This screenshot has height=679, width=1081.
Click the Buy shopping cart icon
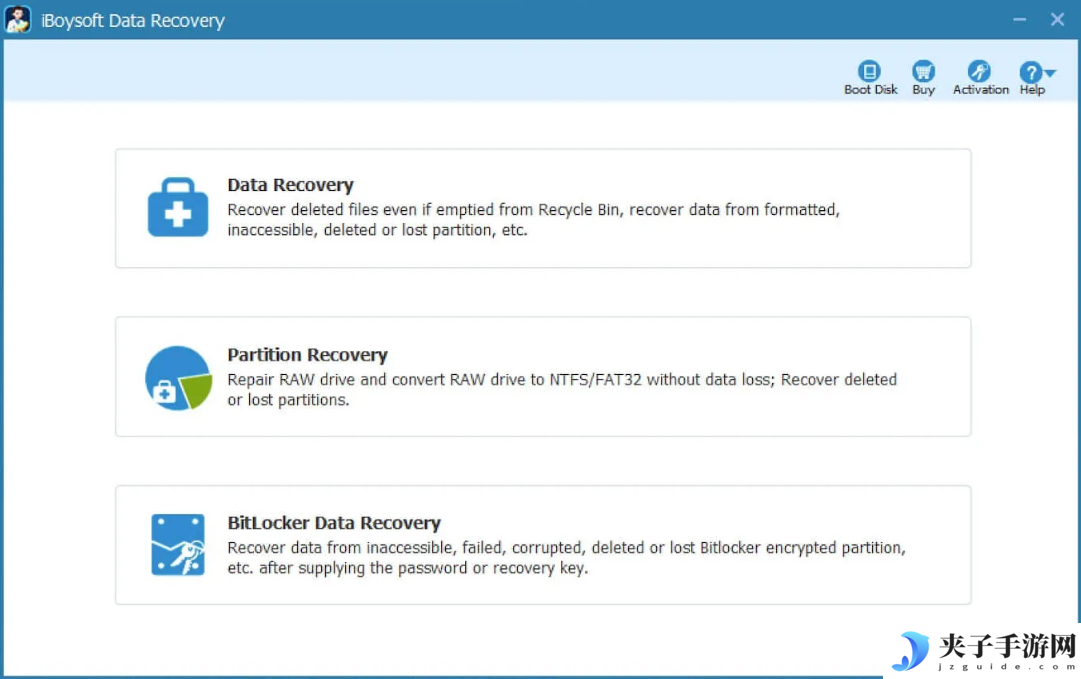(923, 71)
